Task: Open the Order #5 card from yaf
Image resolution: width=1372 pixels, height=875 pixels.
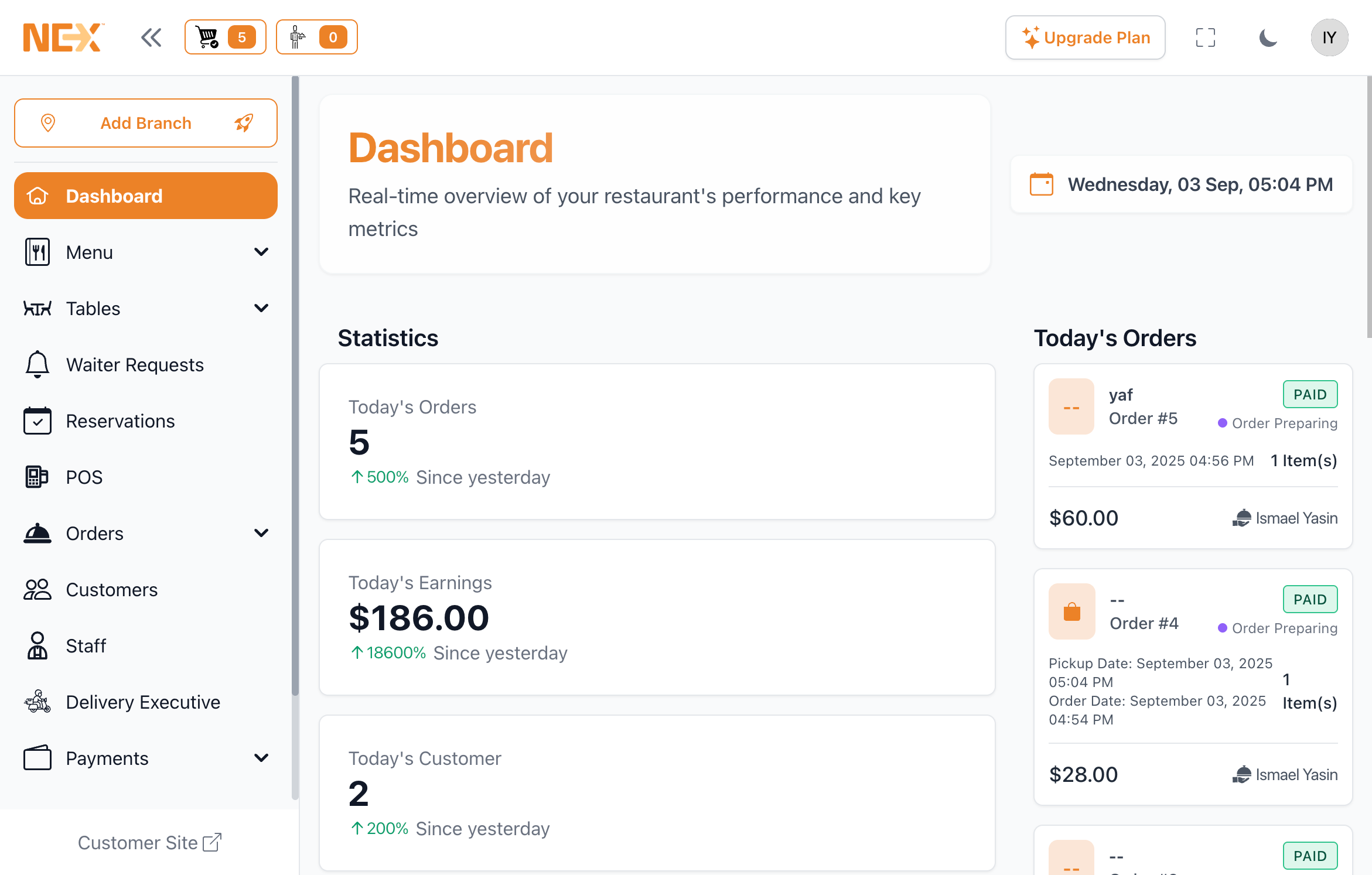Action: tap(1193, 457)
